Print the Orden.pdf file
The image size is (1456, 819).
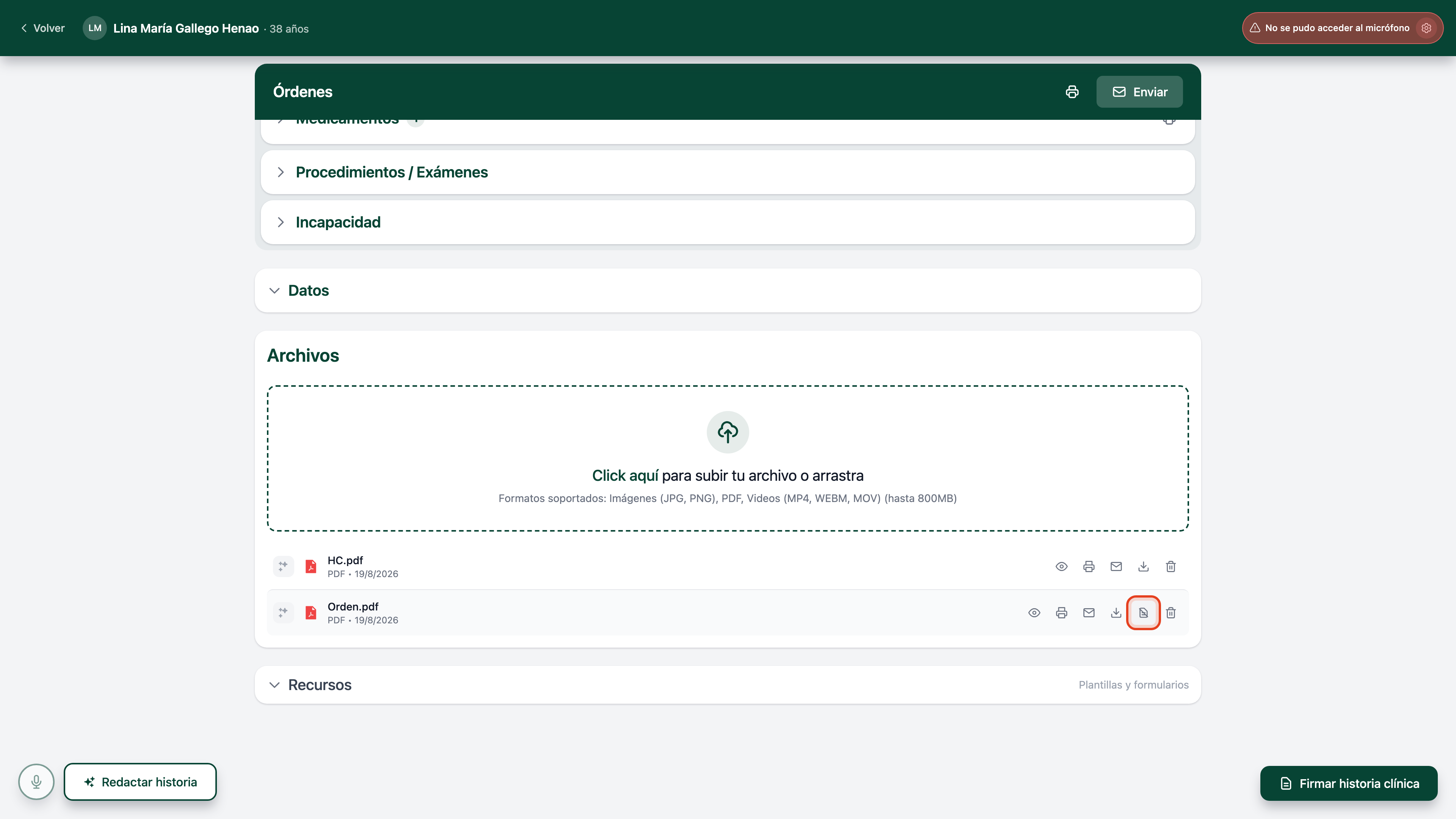pyautogui.click(x=1062, y=613)
